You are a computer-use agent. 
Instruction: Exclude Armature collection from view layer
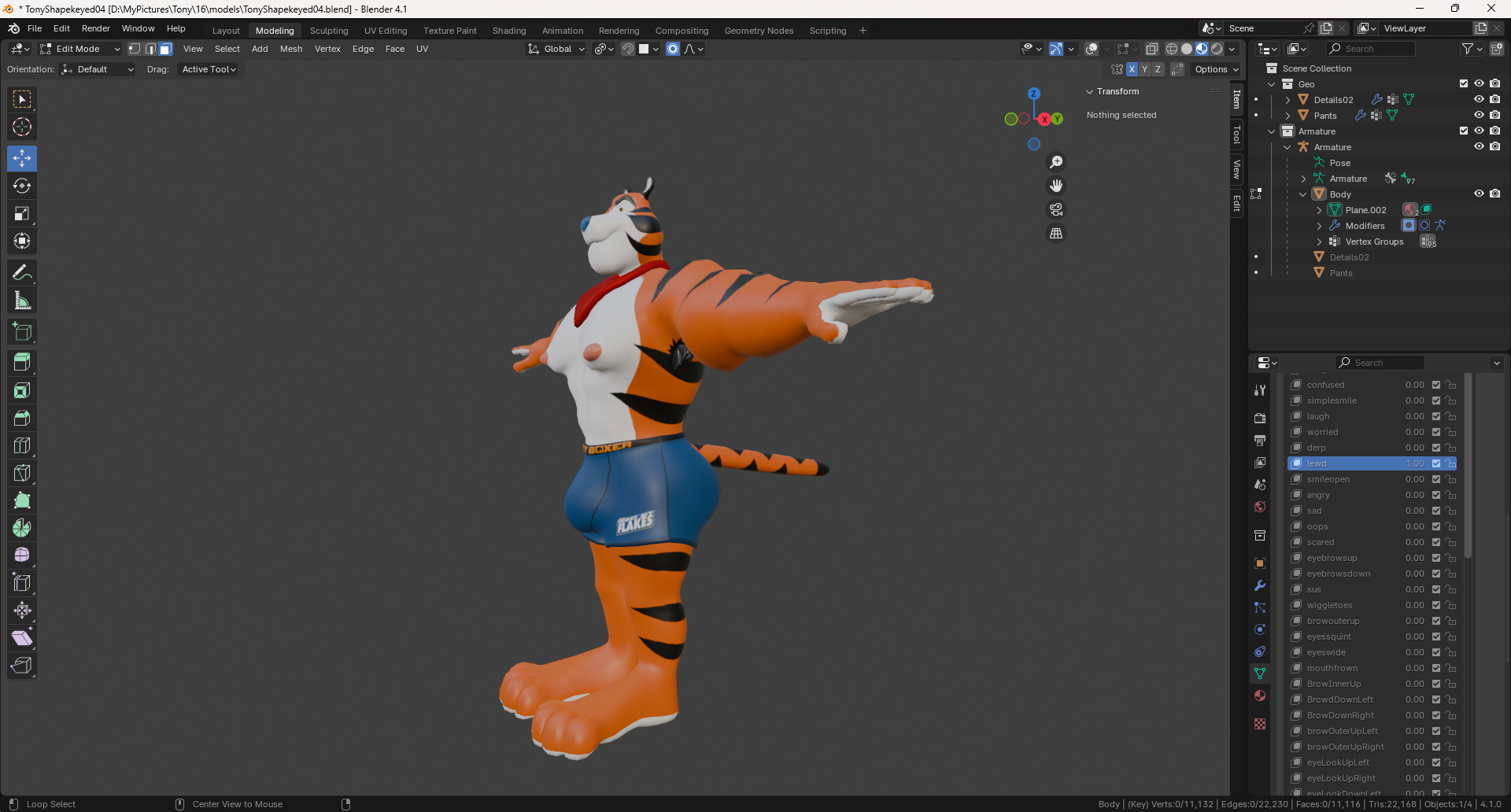point(1464,131)
